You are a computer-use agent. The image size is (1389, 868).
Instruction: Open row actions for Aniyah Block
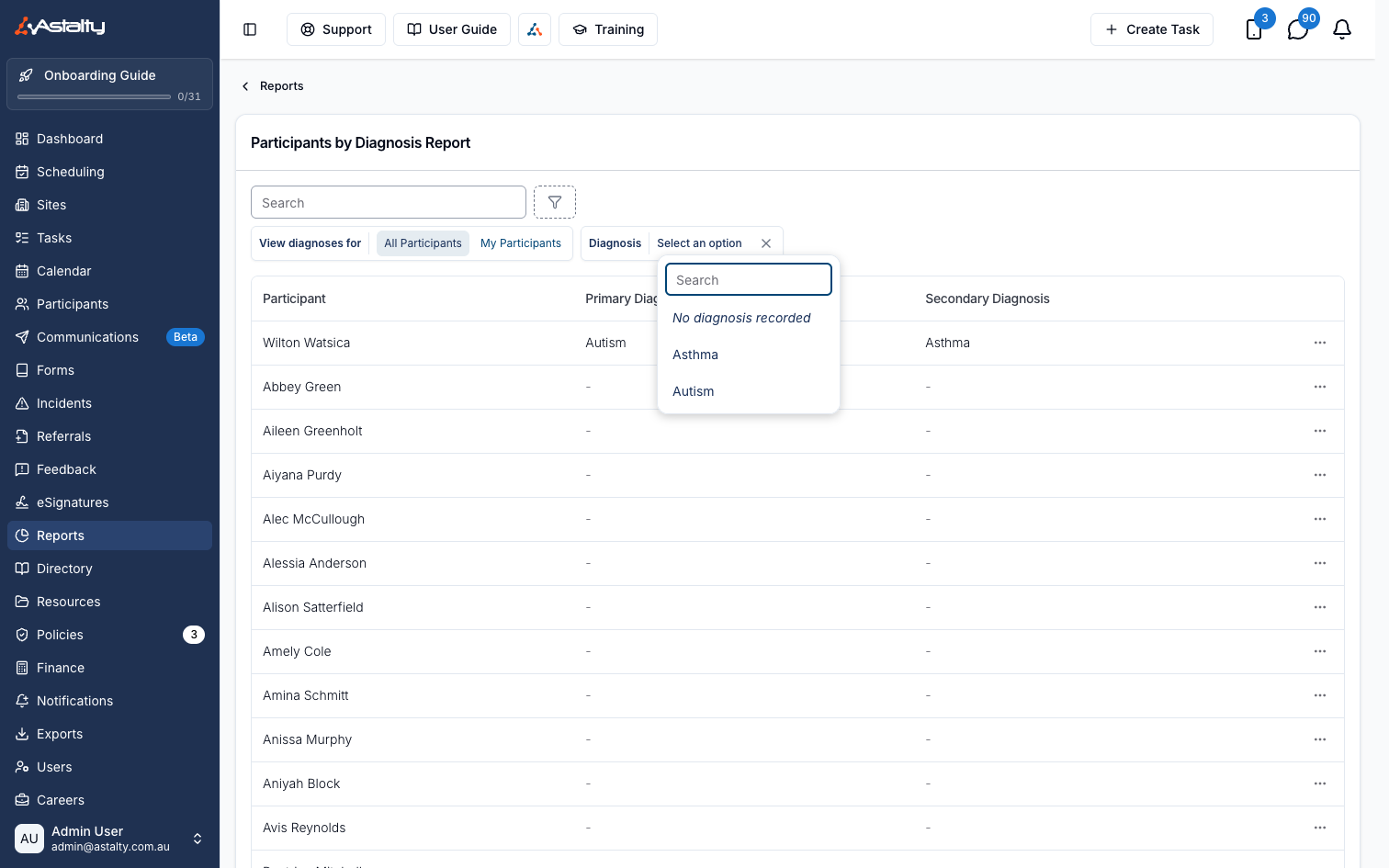(x=1320, y=783)
